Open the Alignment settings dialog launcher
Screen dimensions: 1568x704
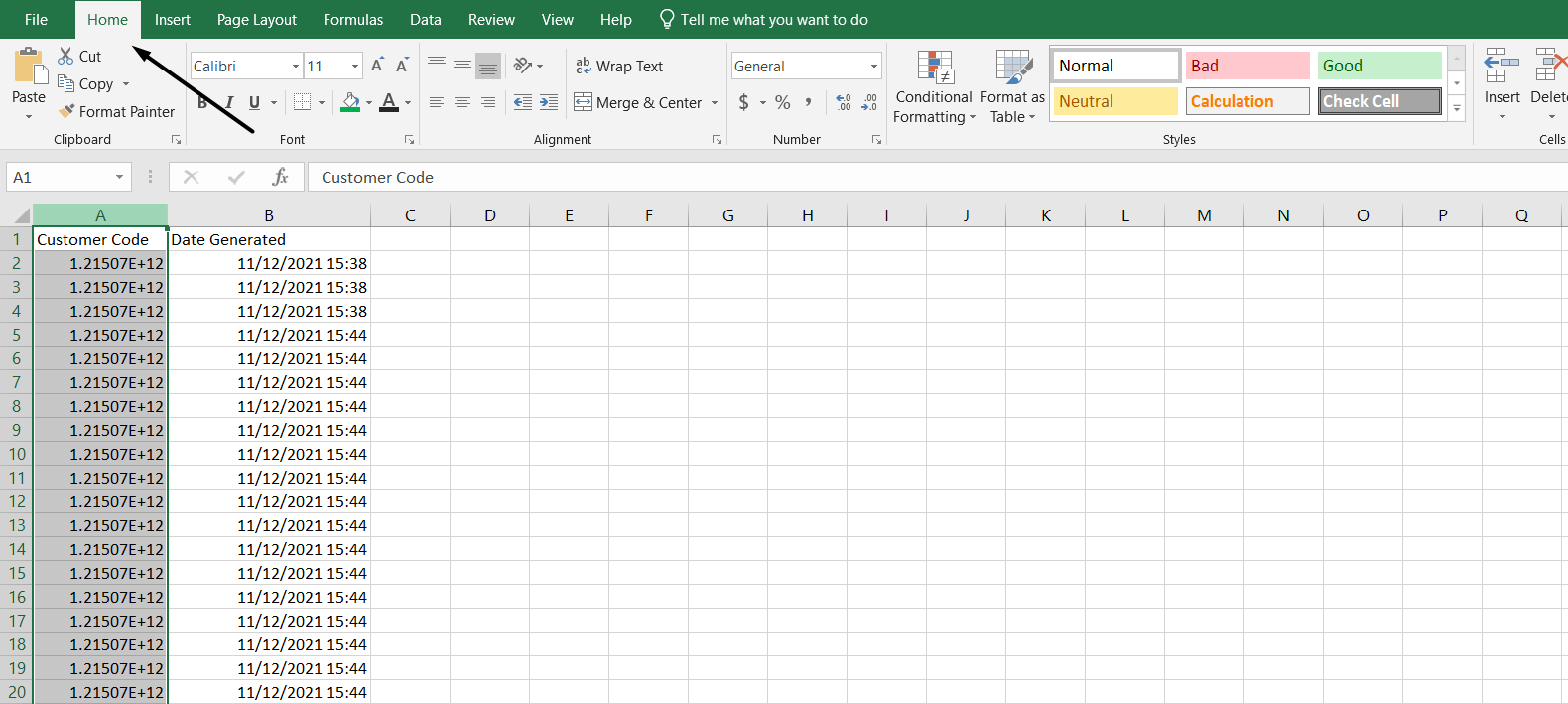click(x=717, y=140)
